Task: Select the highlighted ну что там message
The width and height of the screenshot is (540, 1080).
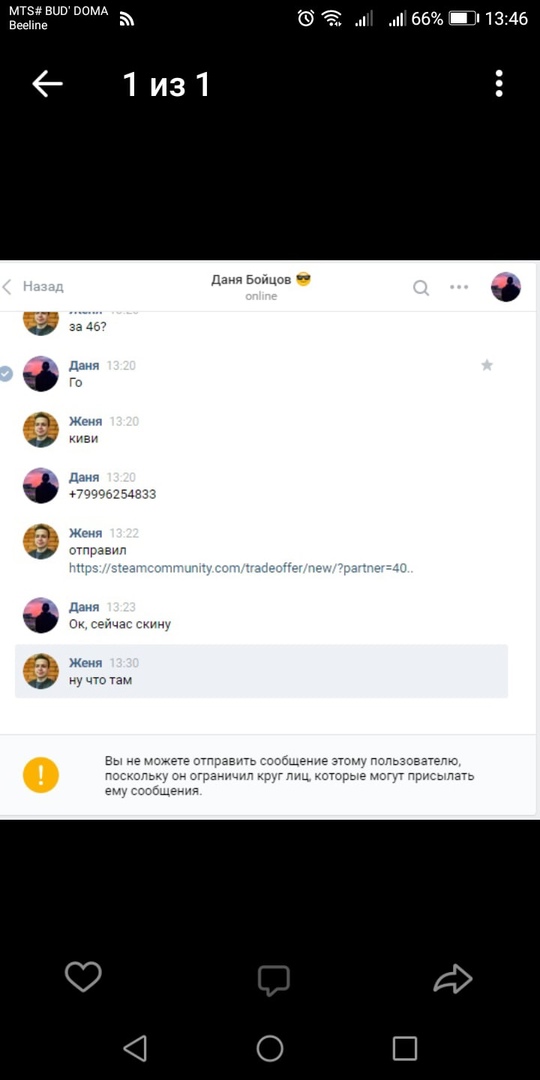Action: pyautogui.click(x=262, y=672)
